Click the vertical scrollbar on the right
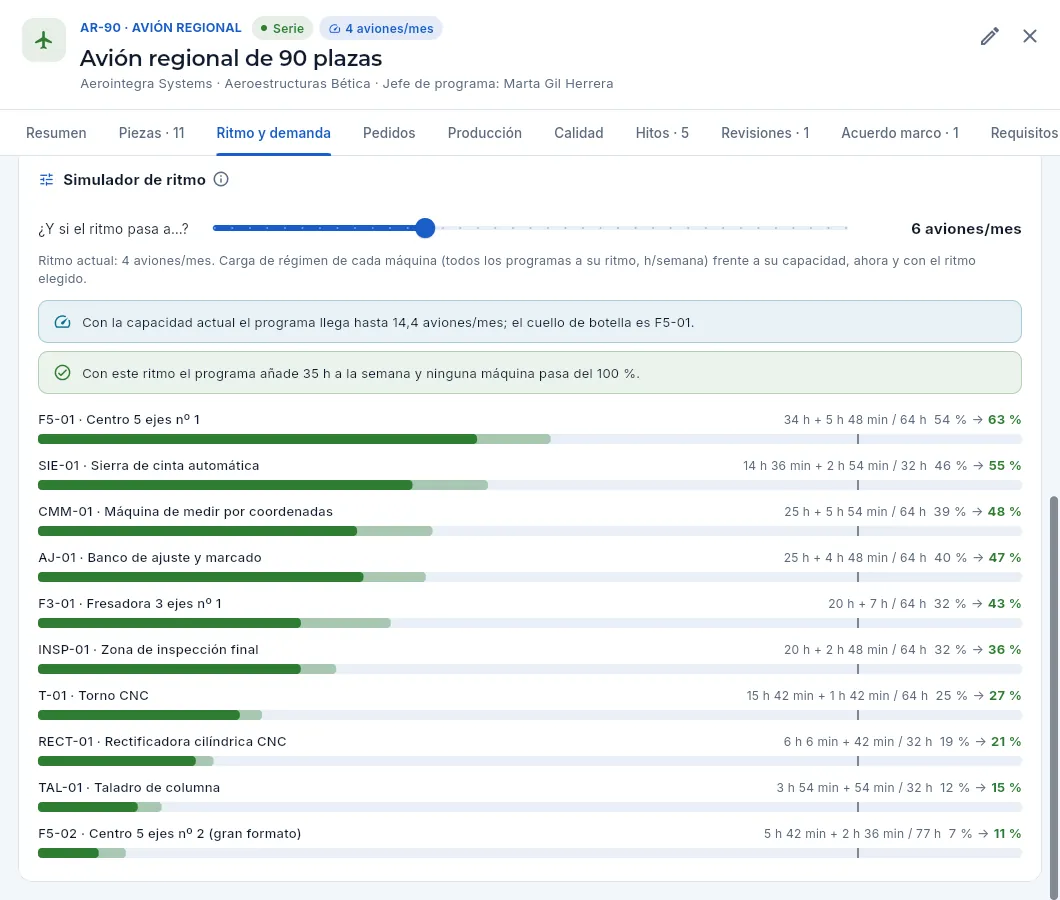 [x=1053, y=696]
